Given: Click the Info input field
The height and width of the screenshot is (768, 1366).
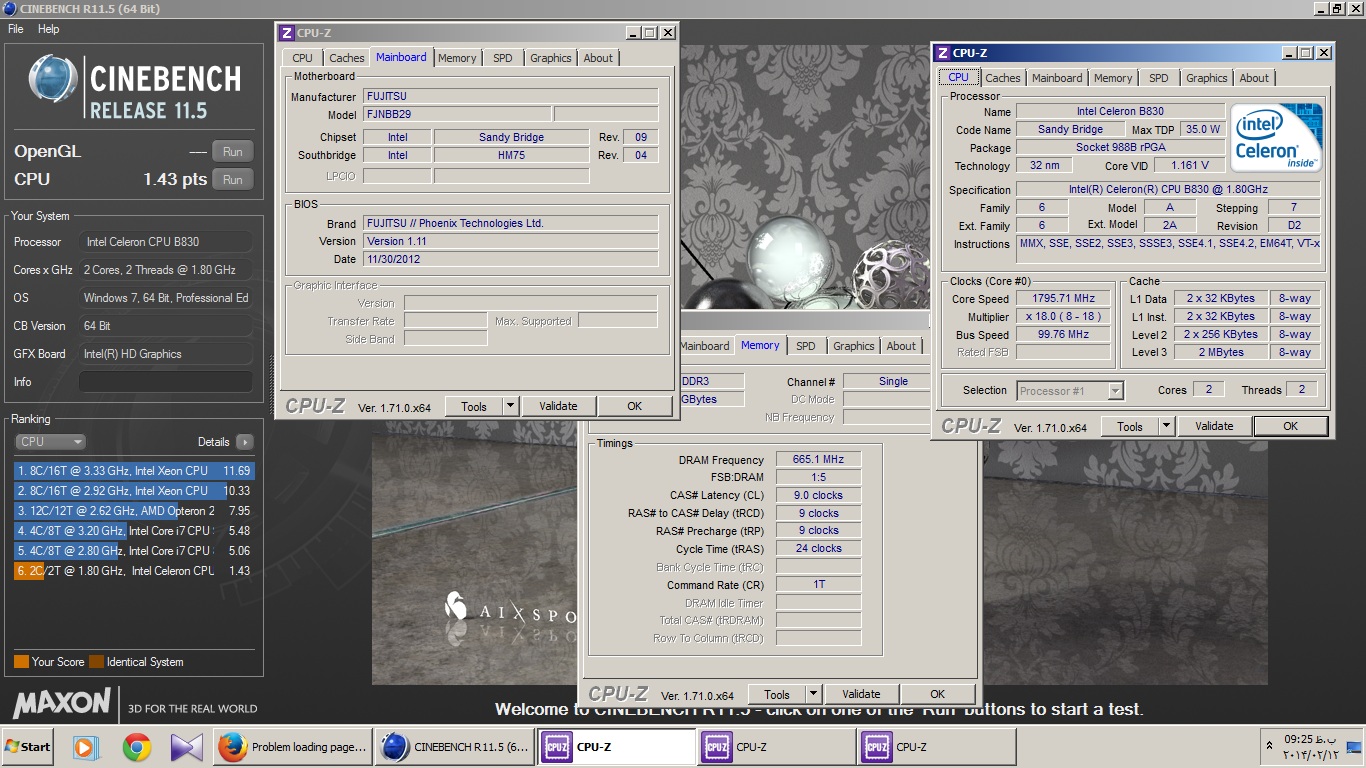Looking at the screenshot, I should coord(166,382).
